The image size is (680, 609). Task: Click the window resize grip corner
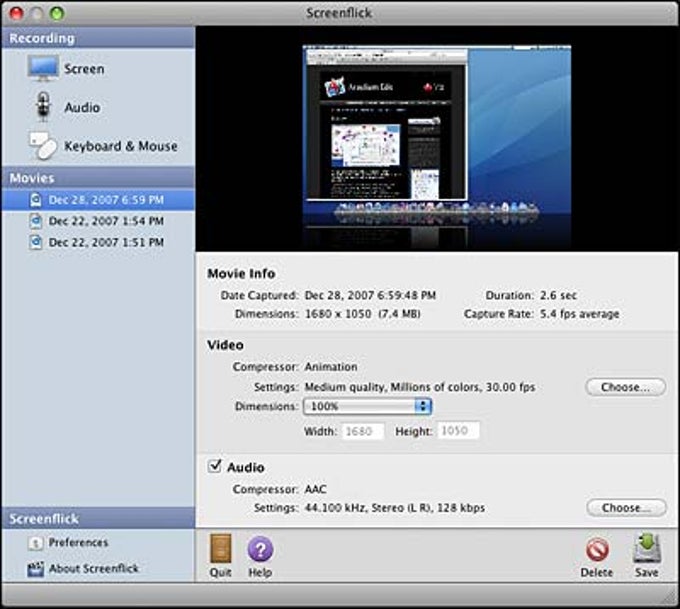tap(670, 599)
